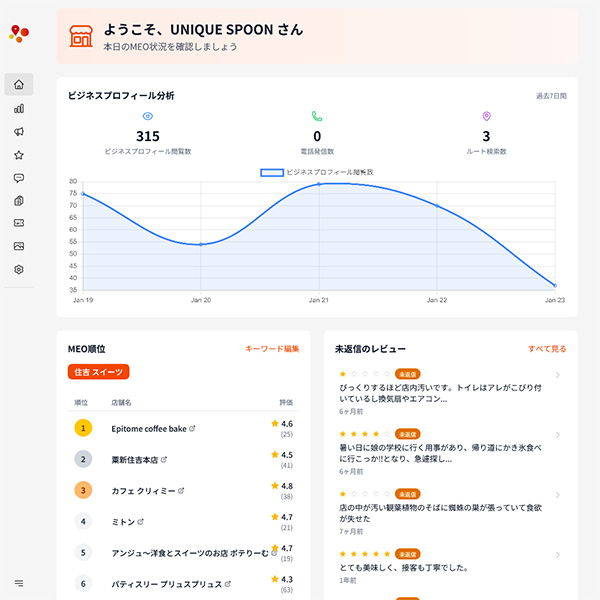Open the image gallery icon in sidebar
600x600 pixels.
(18, 246)
